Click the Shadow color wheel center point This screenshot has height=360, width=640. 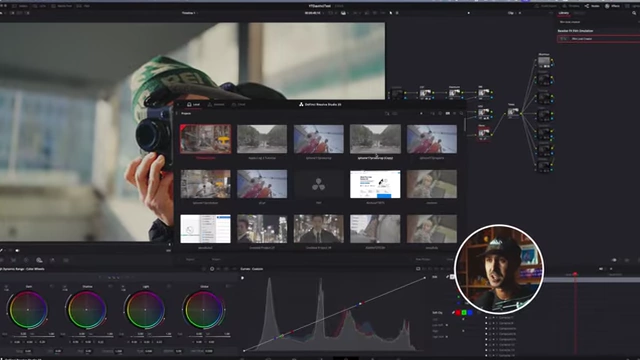[86, 310]
